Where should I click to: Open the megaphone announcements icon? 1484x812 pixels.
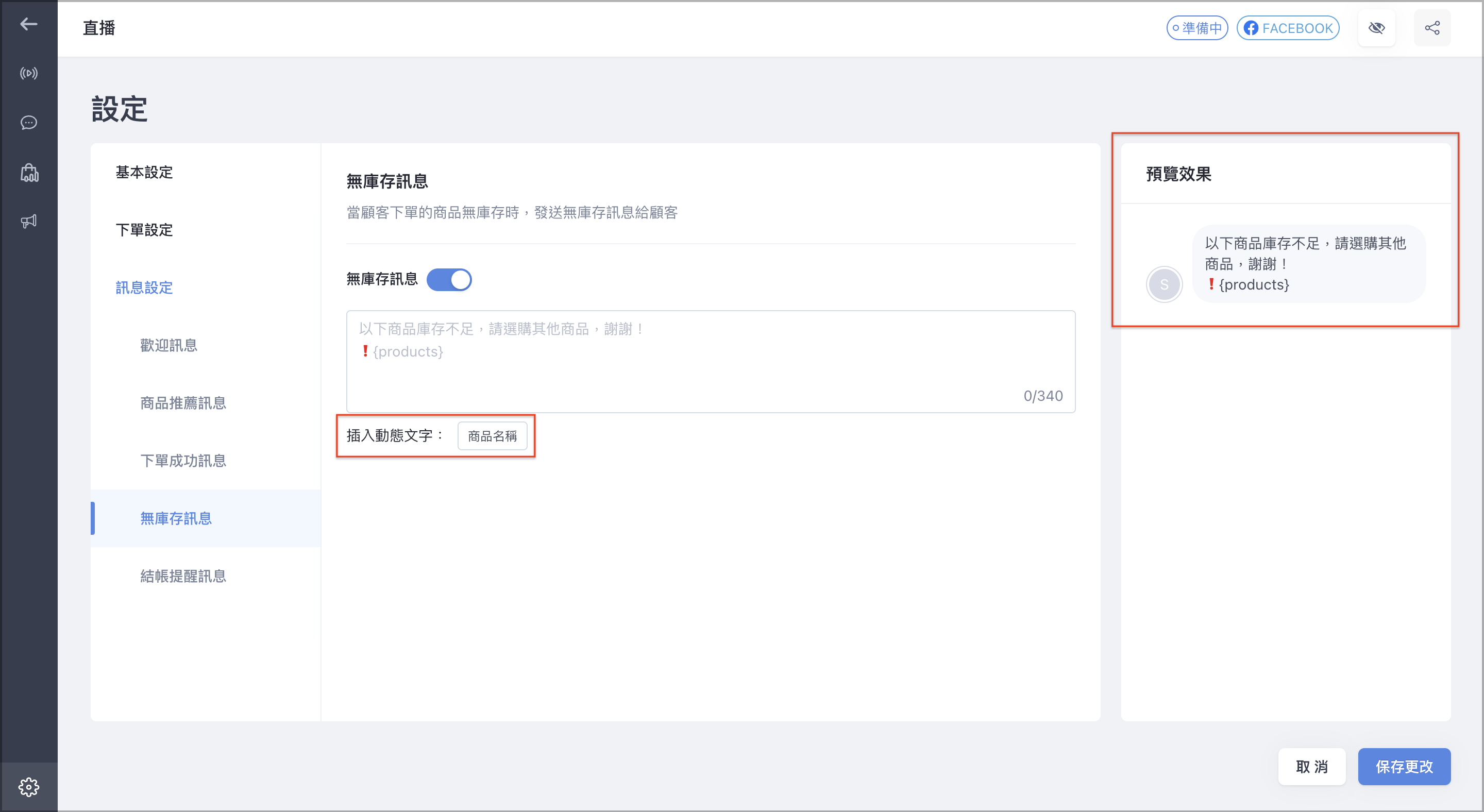click(x=28, y=222)
